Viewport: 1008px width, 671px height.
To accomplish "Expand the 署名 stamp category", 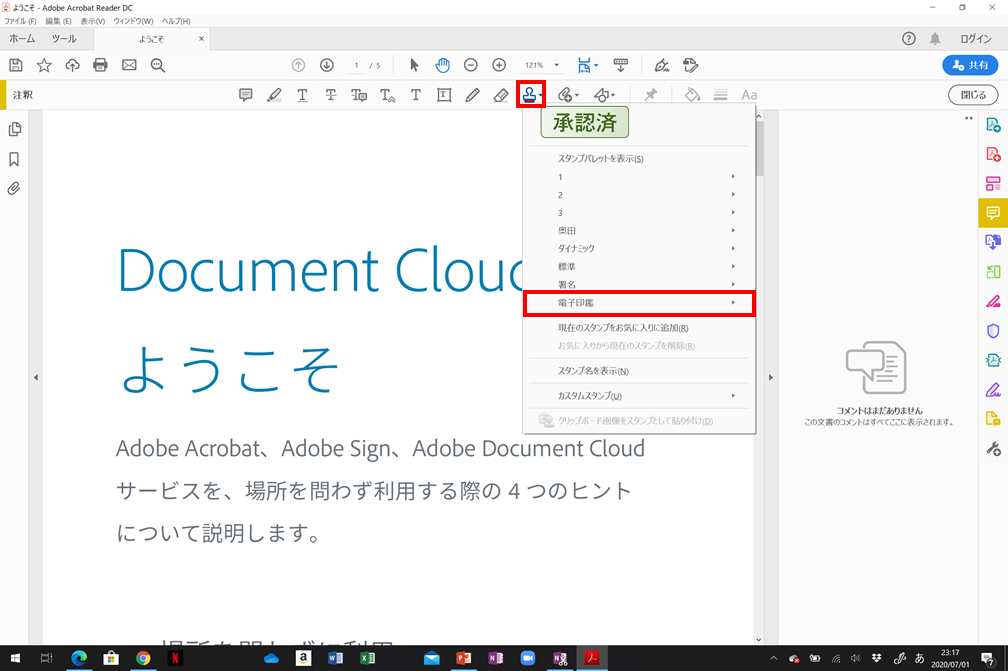I will (640, 284).
